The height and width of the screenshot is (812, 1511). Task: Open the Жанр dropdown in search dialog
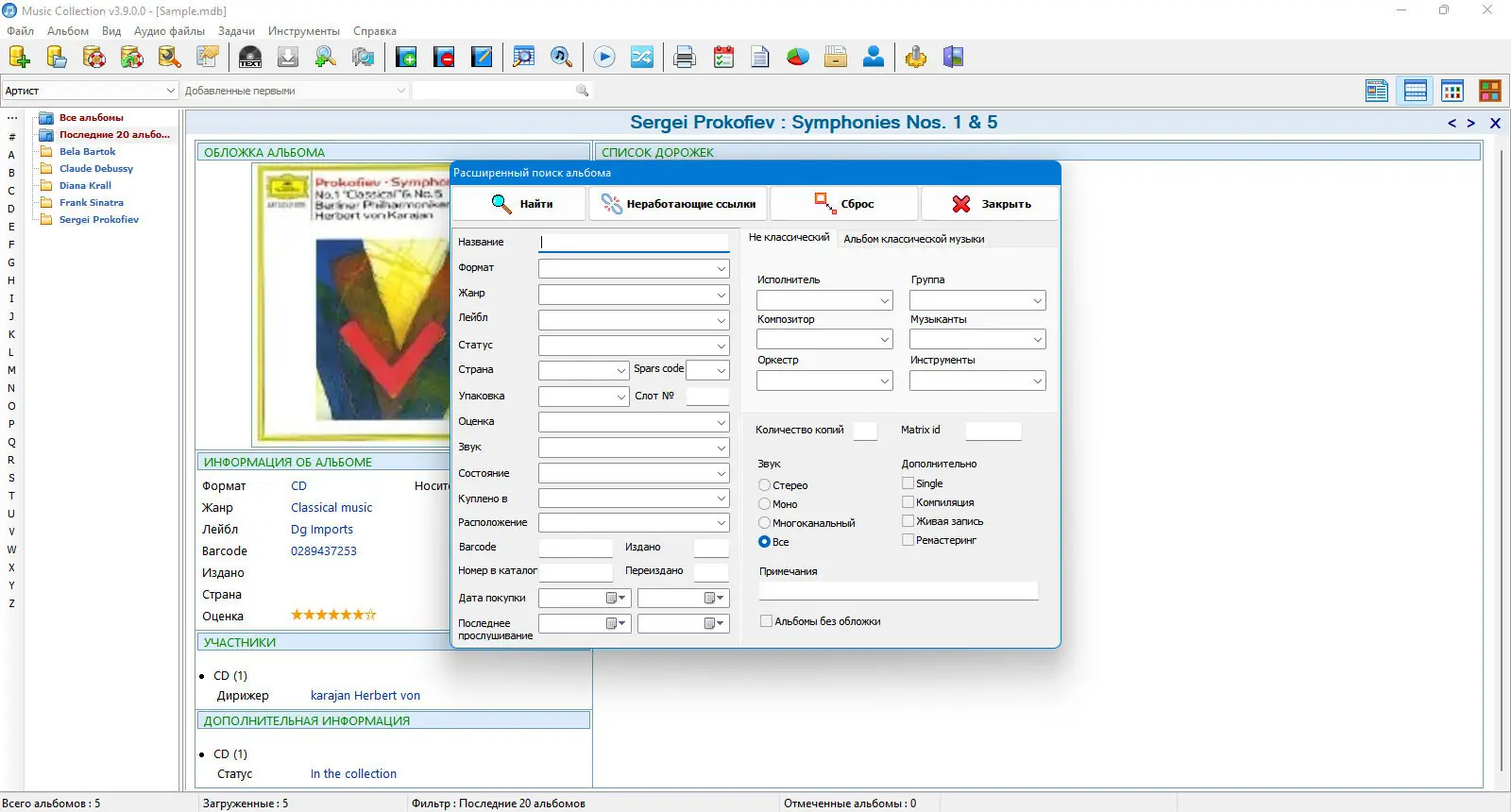tap(634, 295)
